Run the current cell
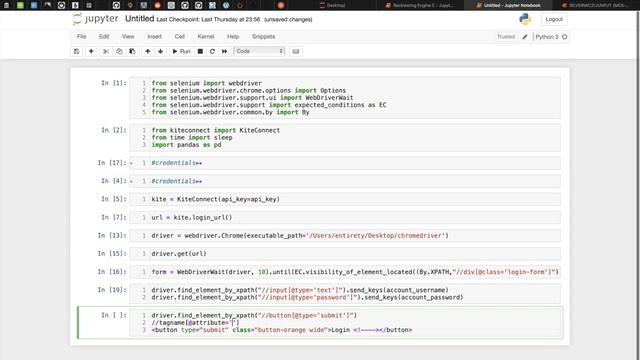The width and height of the screenshot is (640, 360). pos(181,51)
